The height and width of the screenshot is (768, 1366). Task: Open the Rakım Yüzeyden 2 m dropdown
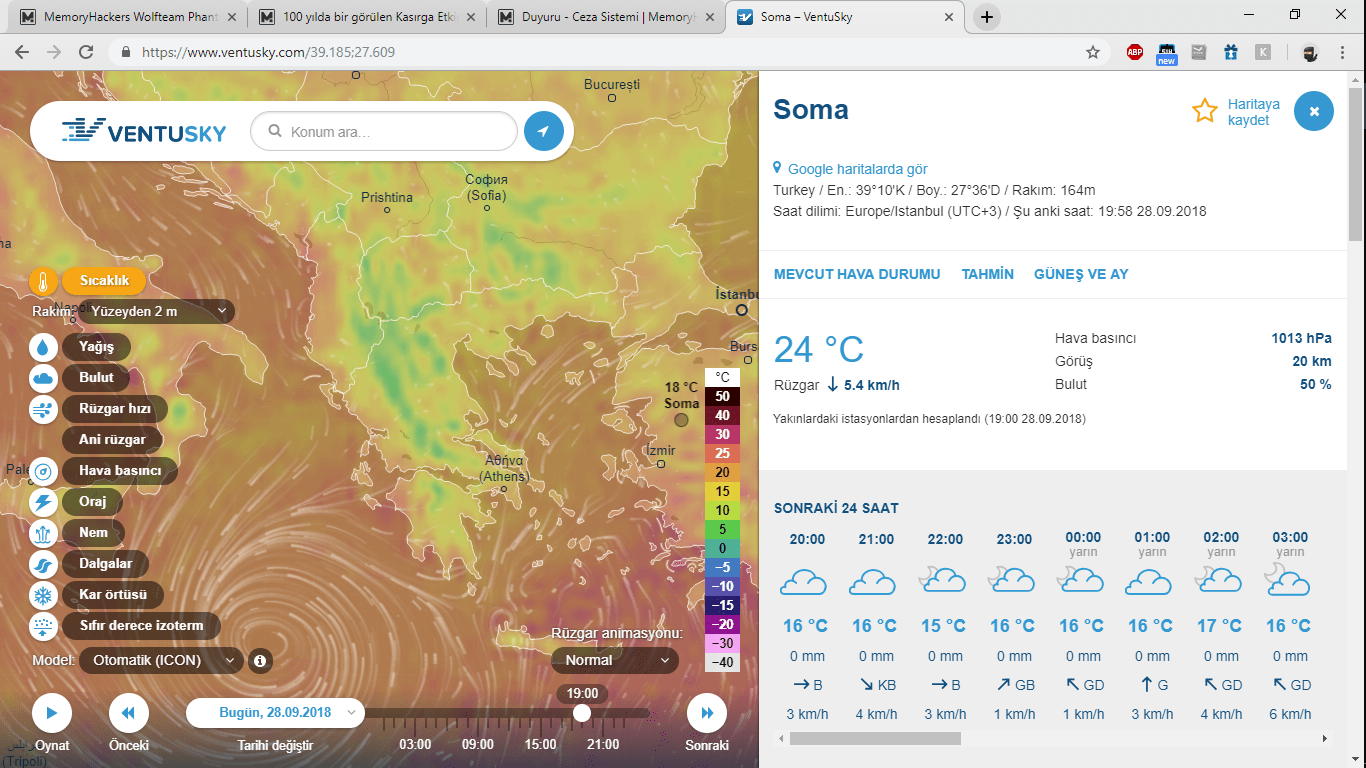(x=156, y=312)
